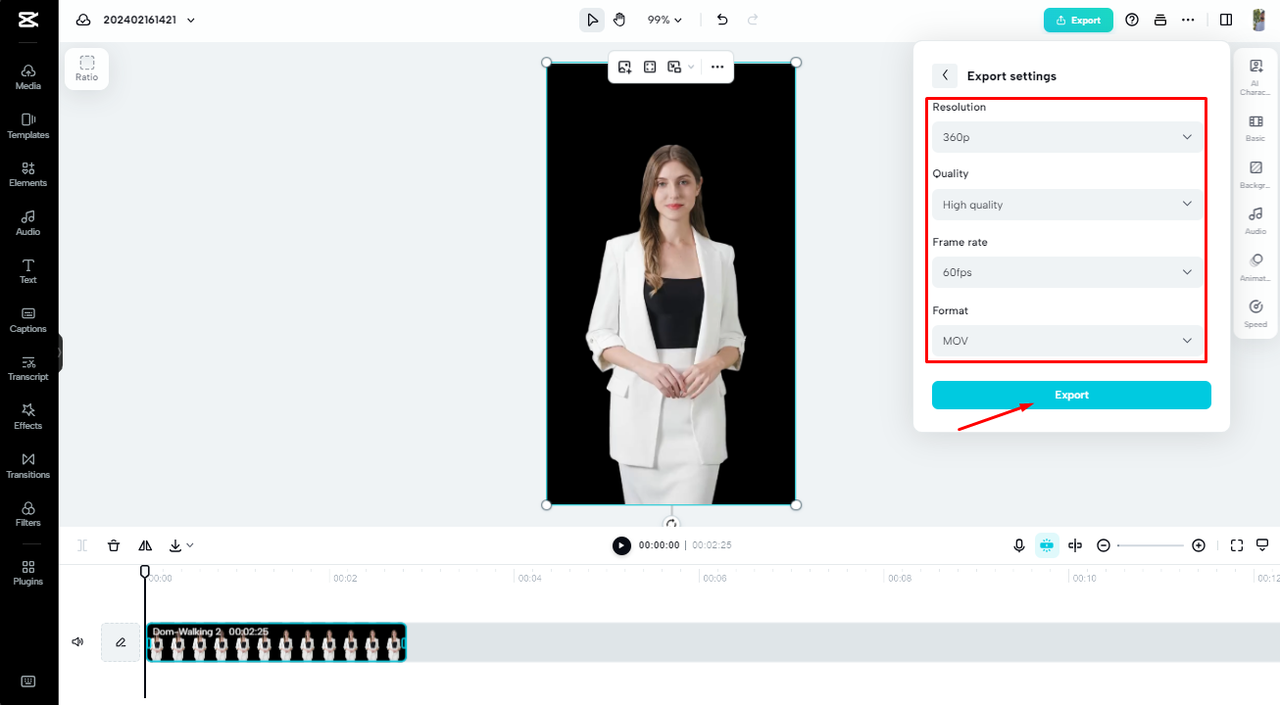Zoom in the timeline with plus icon
The width and height of the screenshot is (1280, 705).
pos(1198,545)
